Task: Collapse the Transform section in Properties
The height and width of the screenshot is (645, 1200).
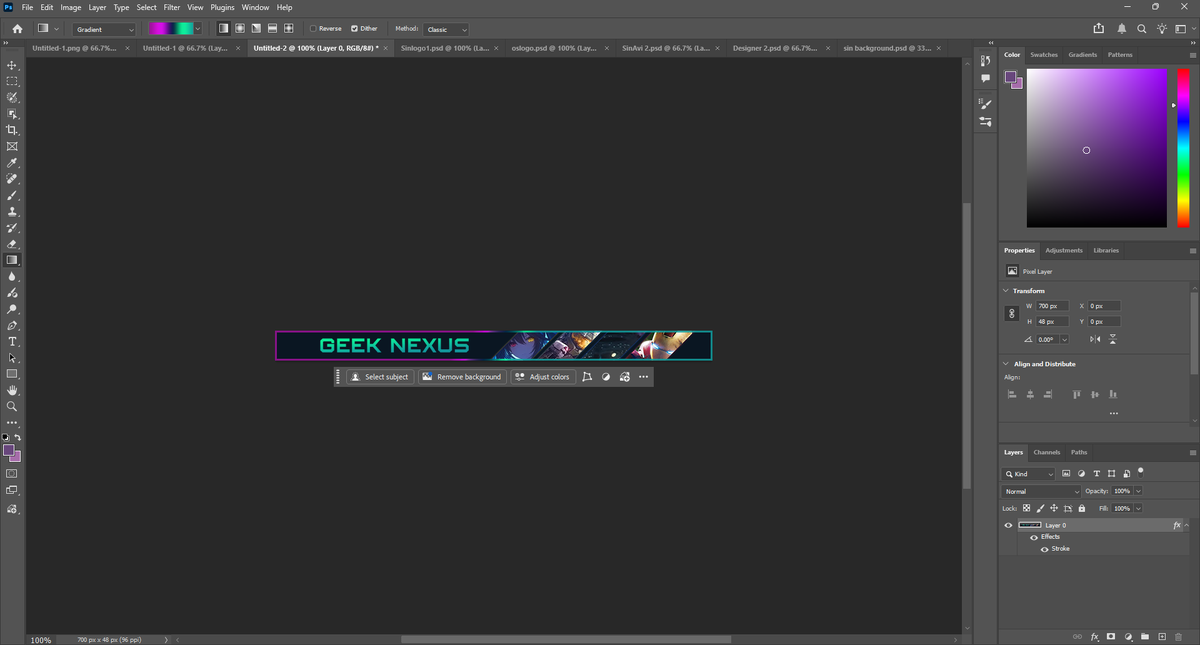Action: (x=1006, y=291)
